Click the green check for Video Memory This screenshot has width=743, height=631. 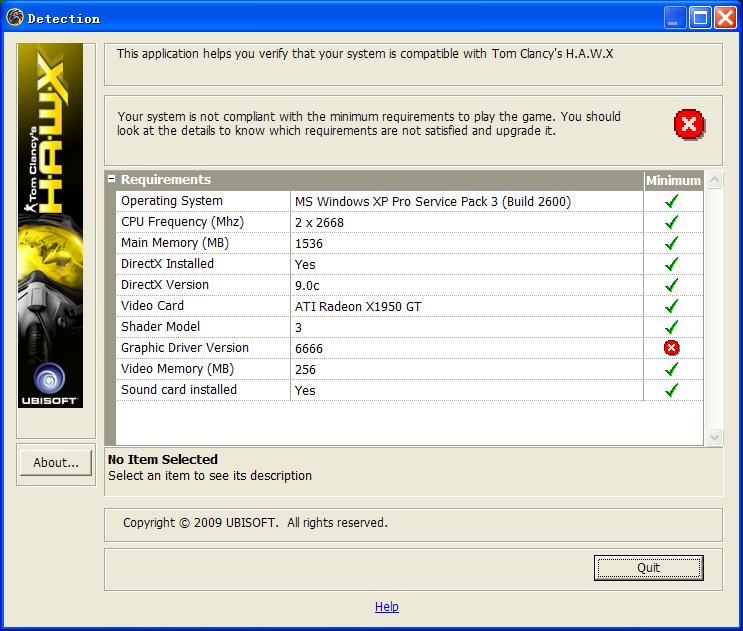click(x=671, y=369)
